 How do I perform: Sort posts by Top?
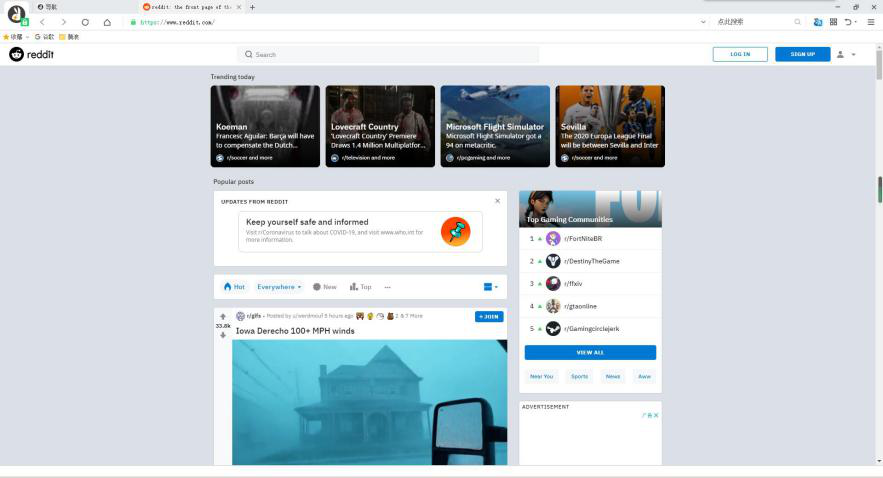(x=360, y=287)
